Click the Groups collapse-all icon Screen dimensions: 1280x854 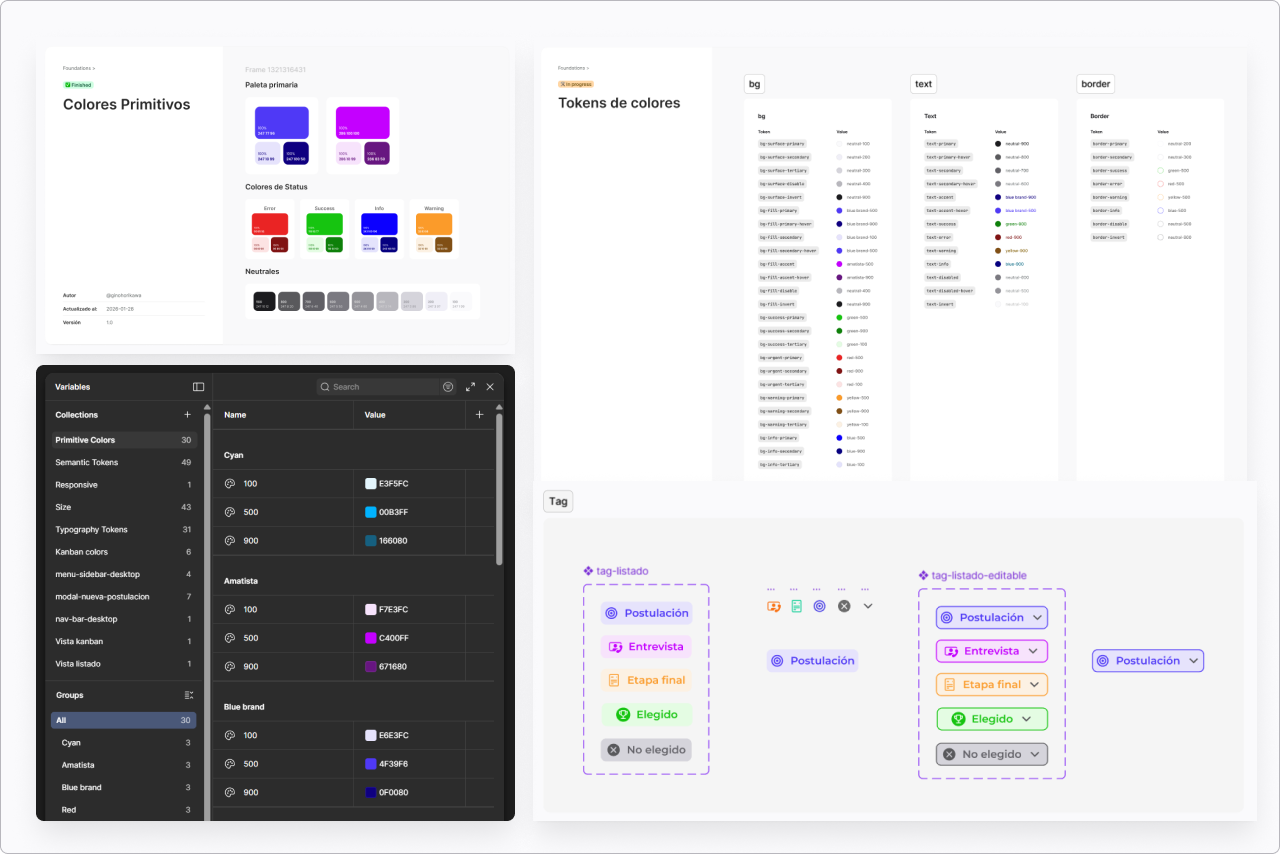tap(188, 695)
